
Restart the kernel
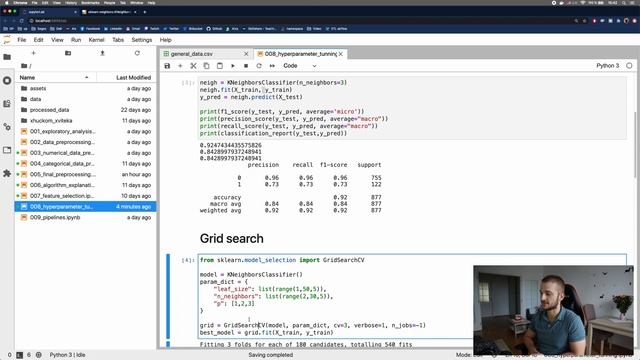click(x=259, y=66)
